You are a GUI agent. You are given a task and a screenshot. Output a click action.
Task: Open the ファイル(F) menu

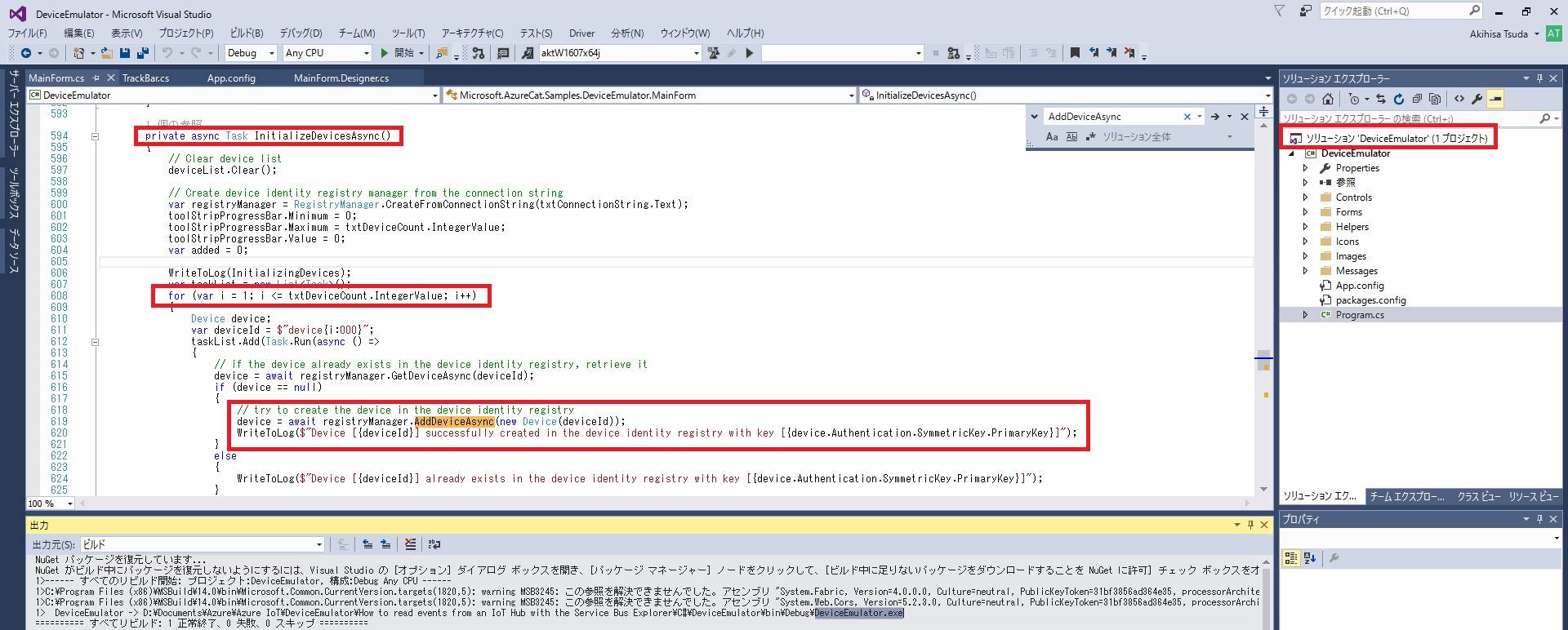pyautogui.click(x=27, y=33)
